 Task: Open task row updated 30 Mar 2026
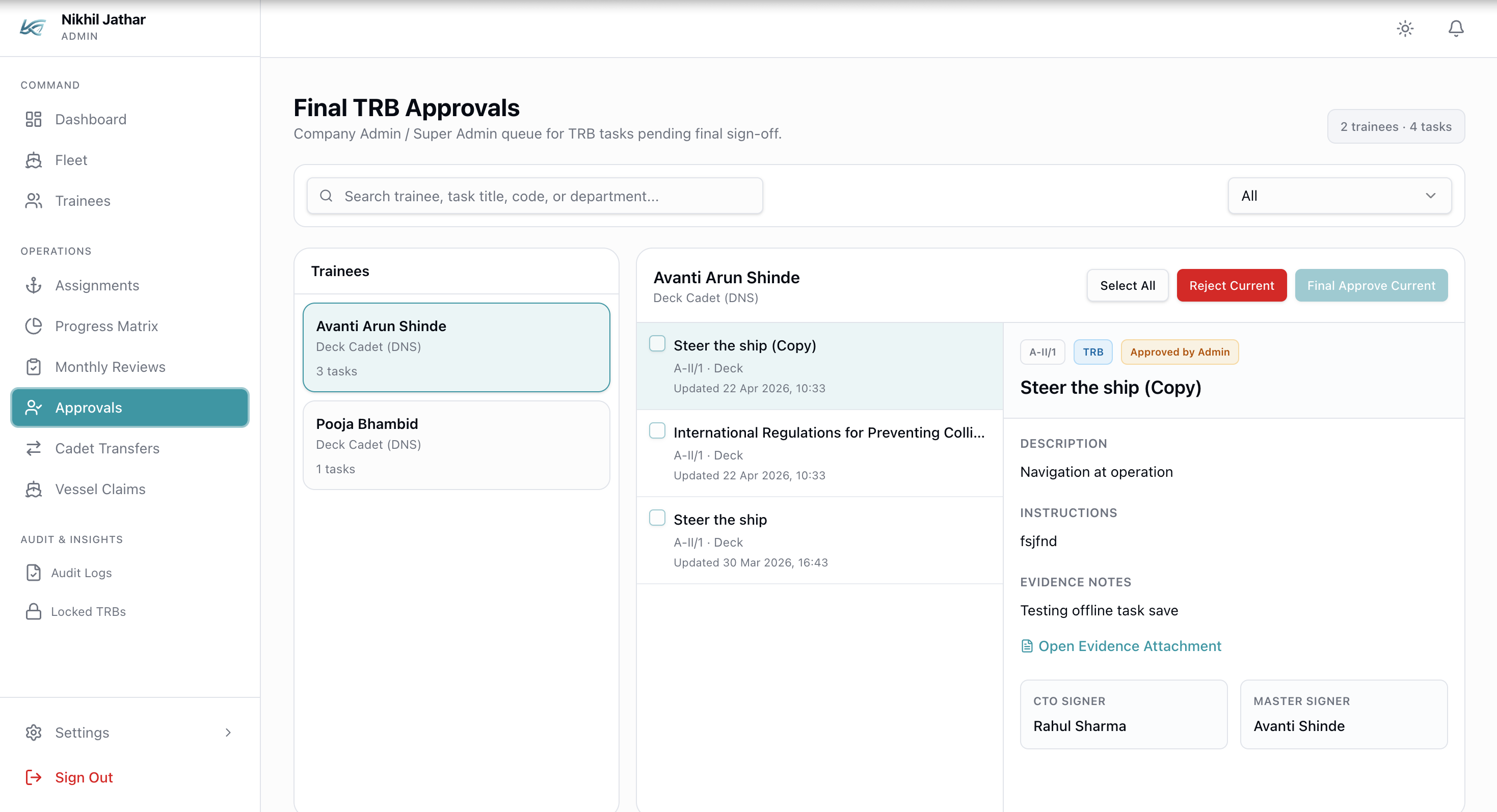[x=819, y=540]
